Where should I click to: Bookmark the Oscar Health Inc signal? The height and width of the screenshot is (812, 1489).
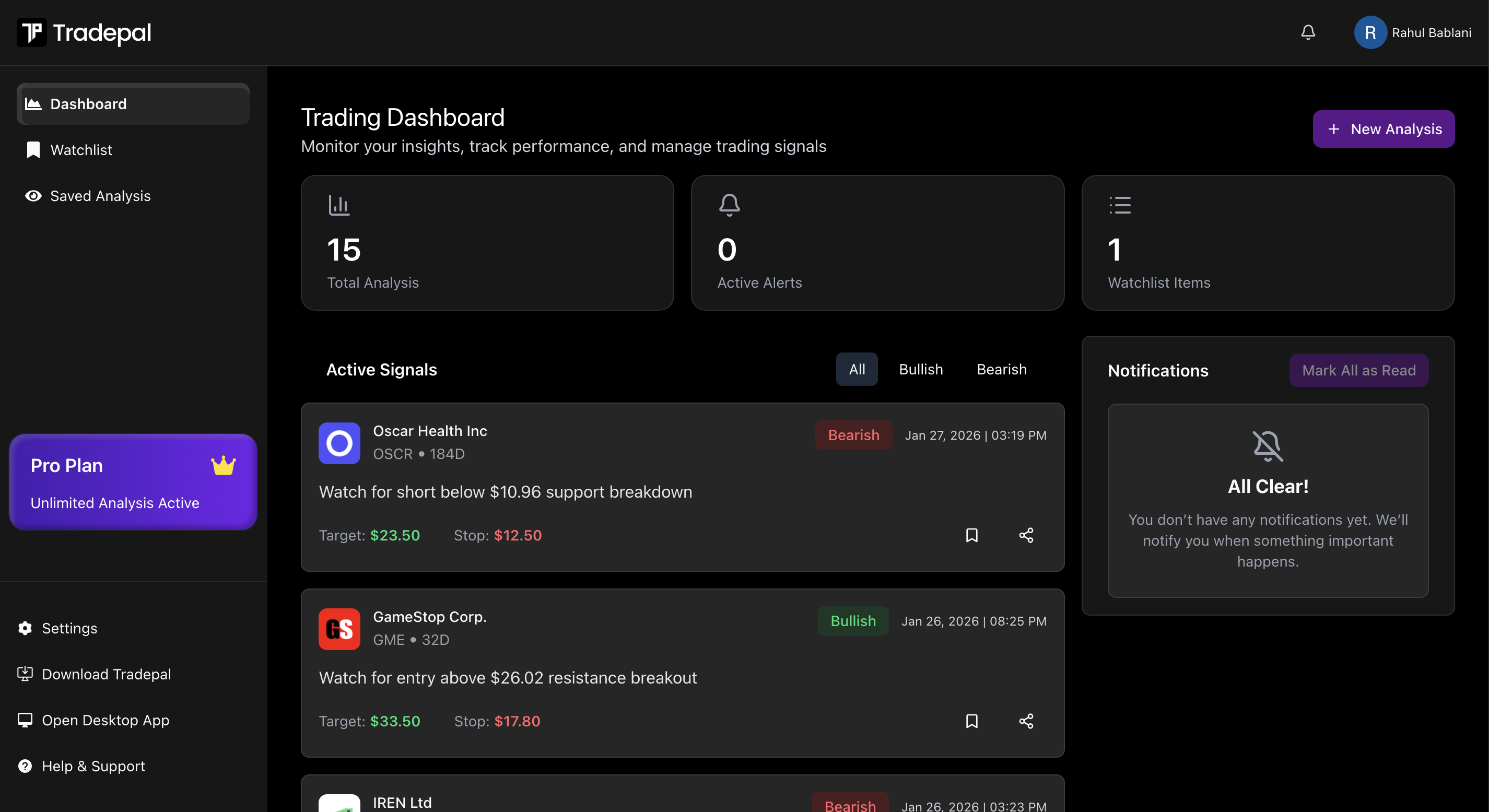[x=971, y=535]
